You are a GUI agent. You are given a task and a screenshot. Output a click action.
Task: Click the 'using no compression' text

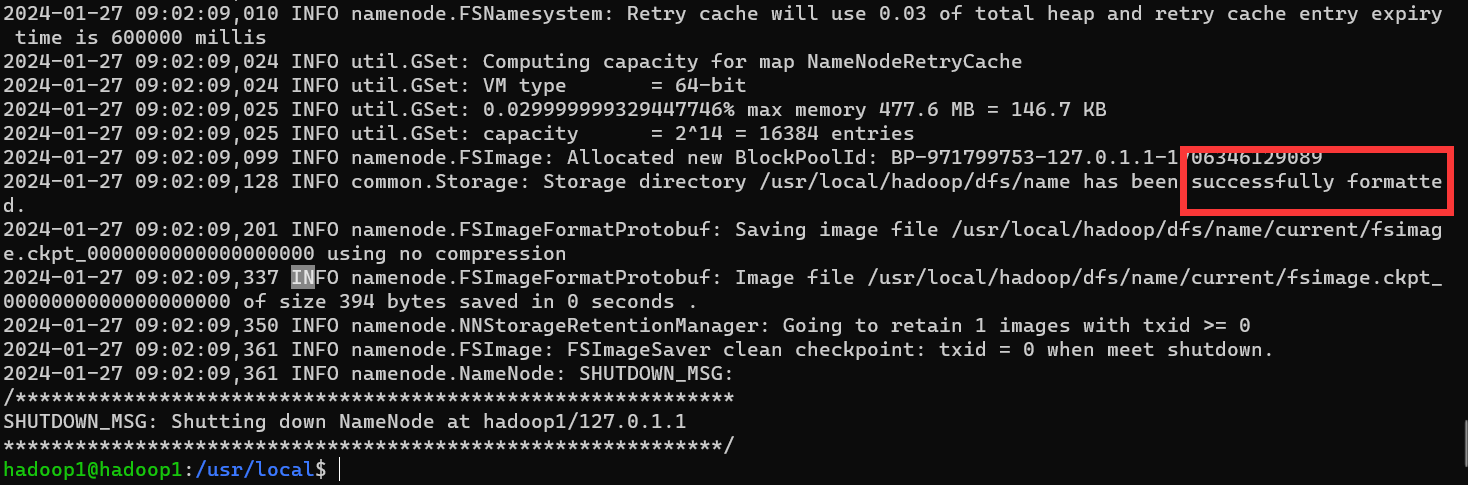click(x=446, y=253)
